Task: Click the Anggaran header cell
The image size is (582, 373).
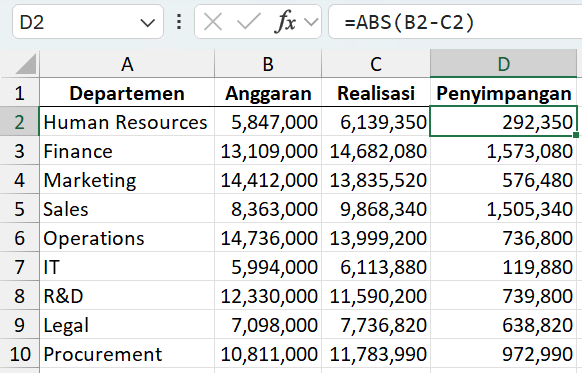Action: pyautogui.click(x=268, y=92)
